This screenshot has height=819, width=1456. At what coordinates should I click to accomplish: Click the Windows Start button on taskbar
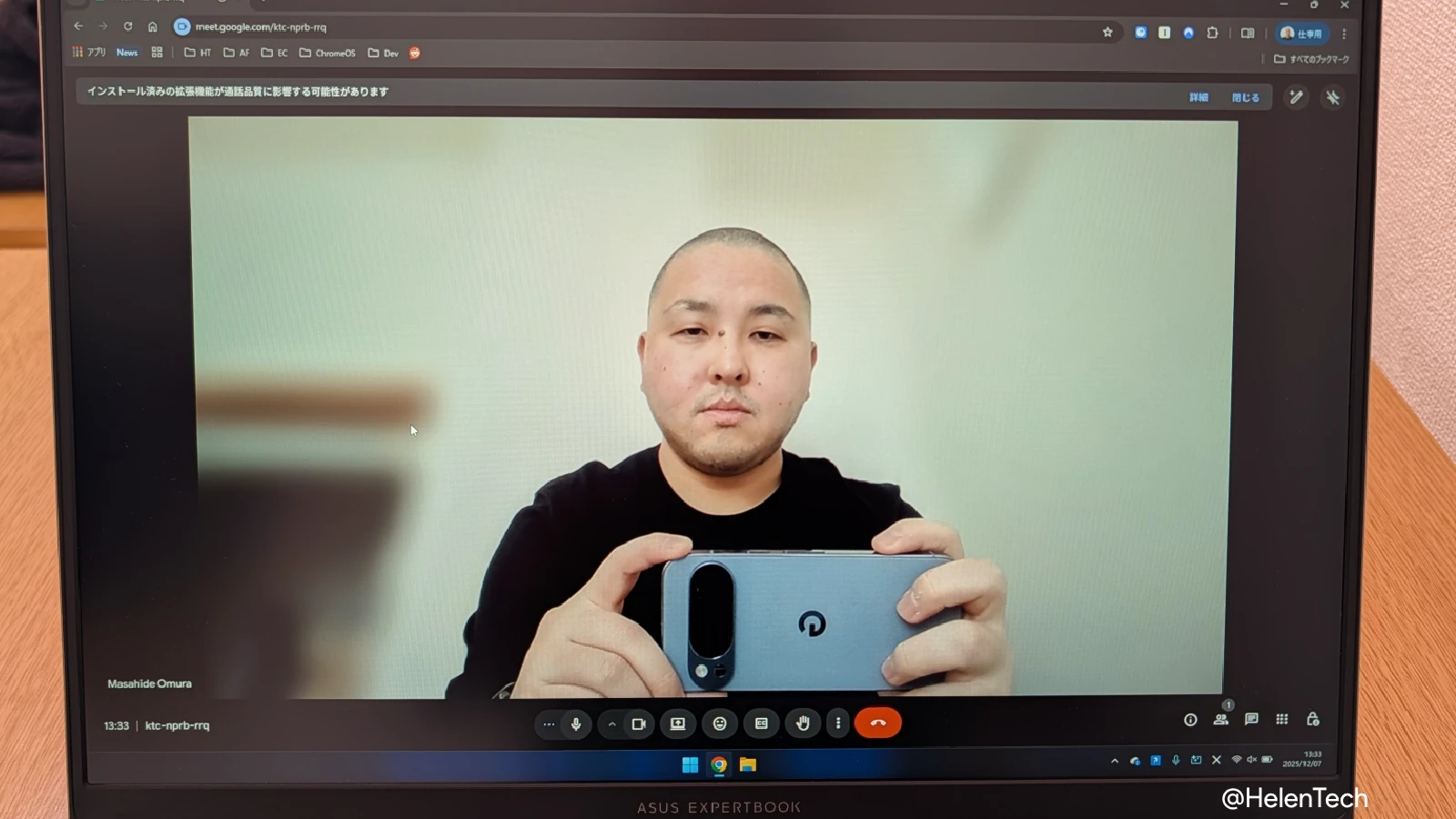(x=690, y=764)
